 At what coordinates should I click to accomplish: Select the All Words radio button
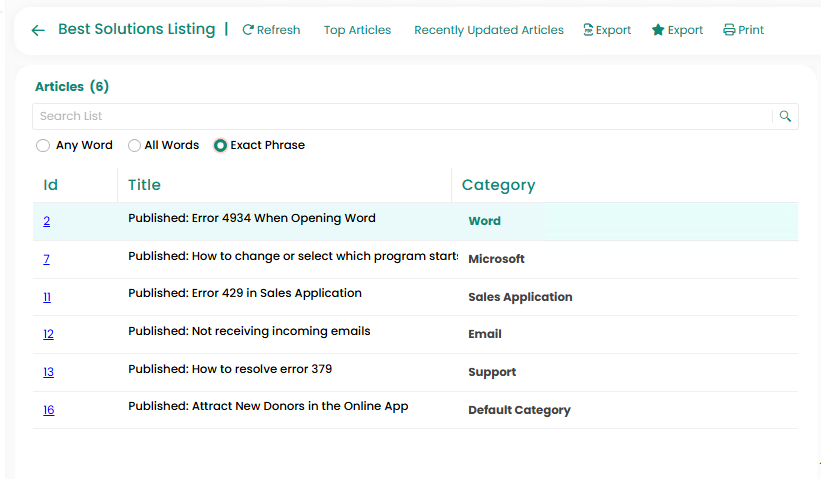134,145
